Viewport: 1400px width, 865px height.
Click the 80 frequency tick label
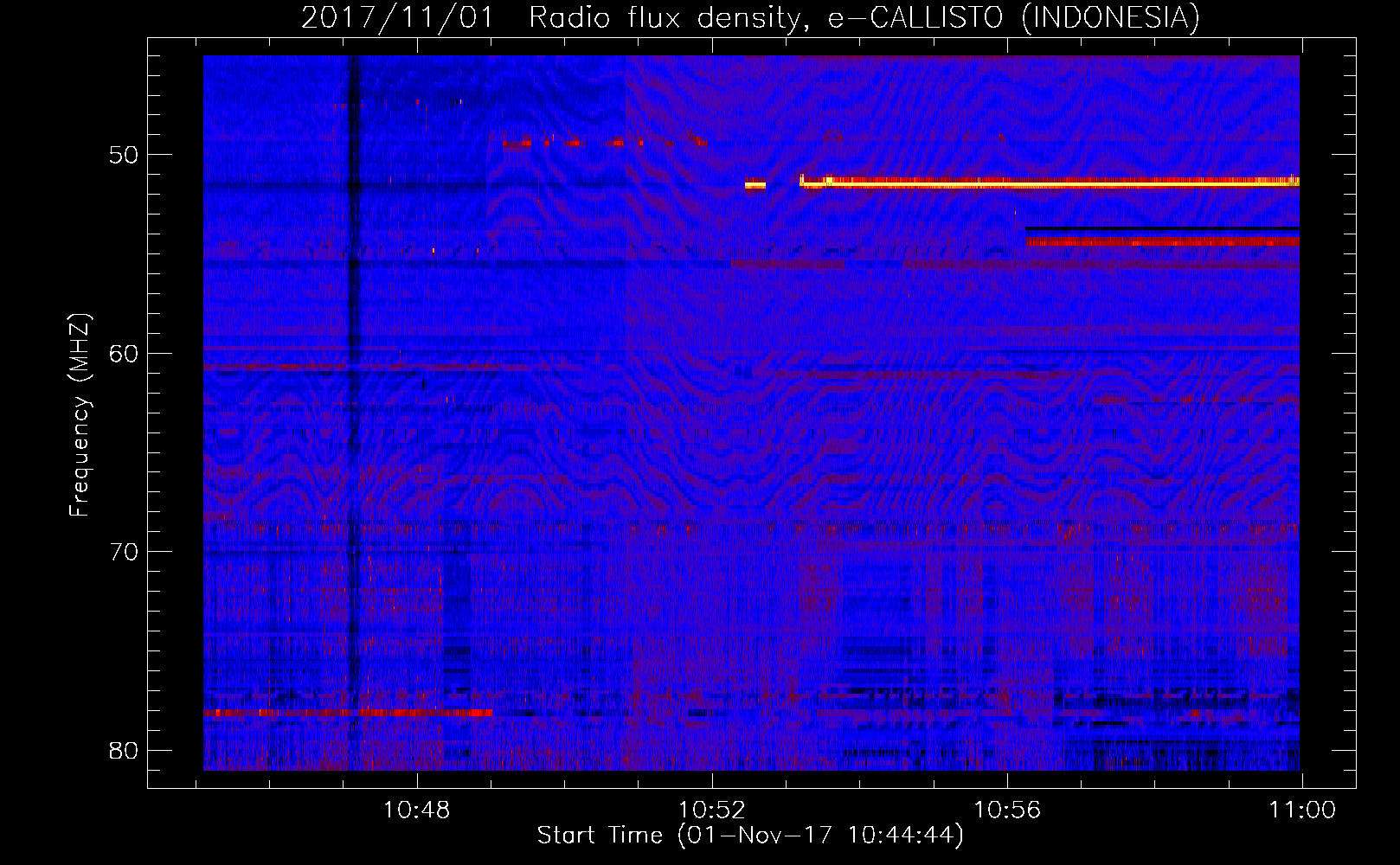click(124, 750)
